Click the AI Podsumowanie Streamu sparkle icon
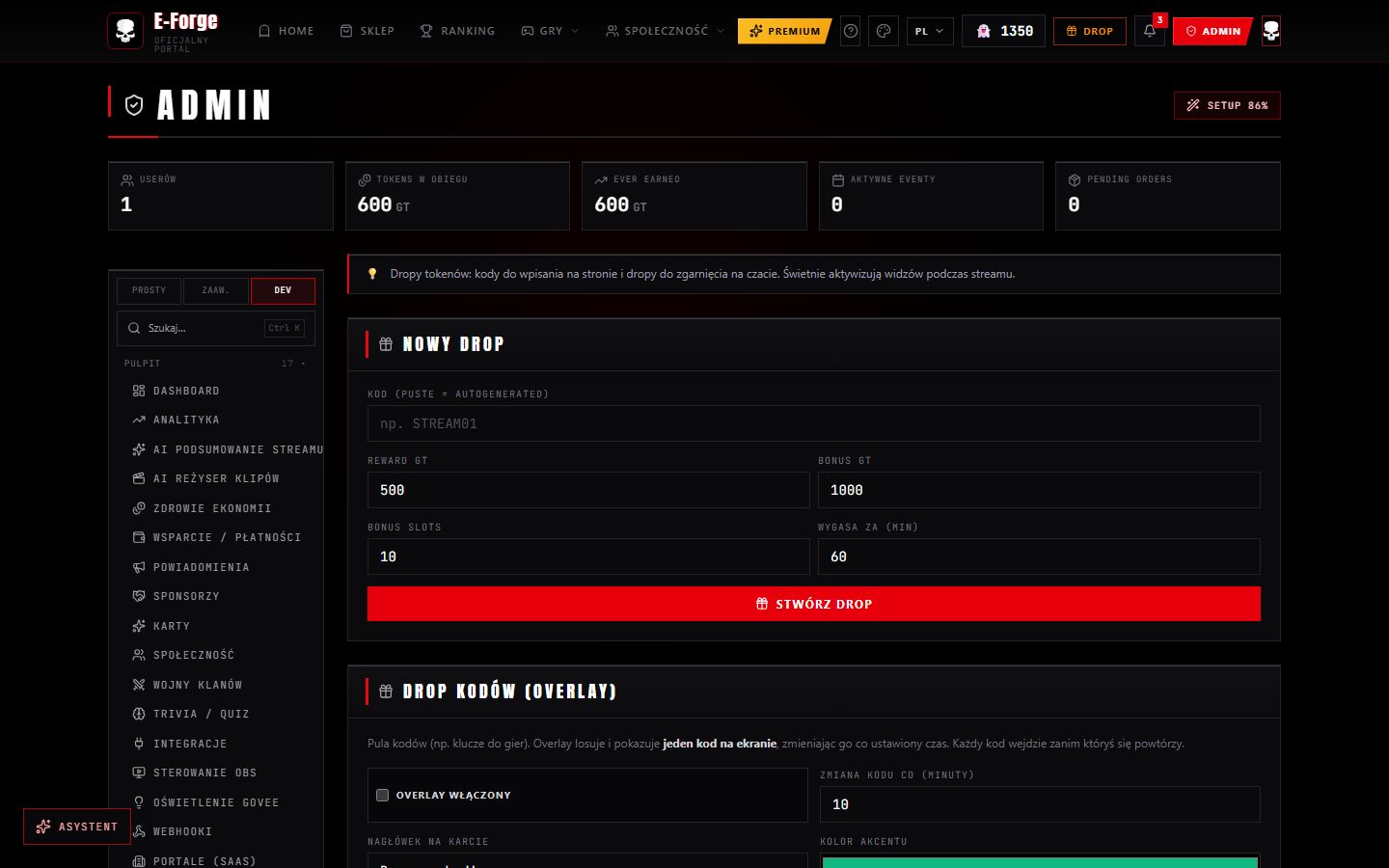The image size is (1389, 868). pyautogui.click(x=139, y=449)
